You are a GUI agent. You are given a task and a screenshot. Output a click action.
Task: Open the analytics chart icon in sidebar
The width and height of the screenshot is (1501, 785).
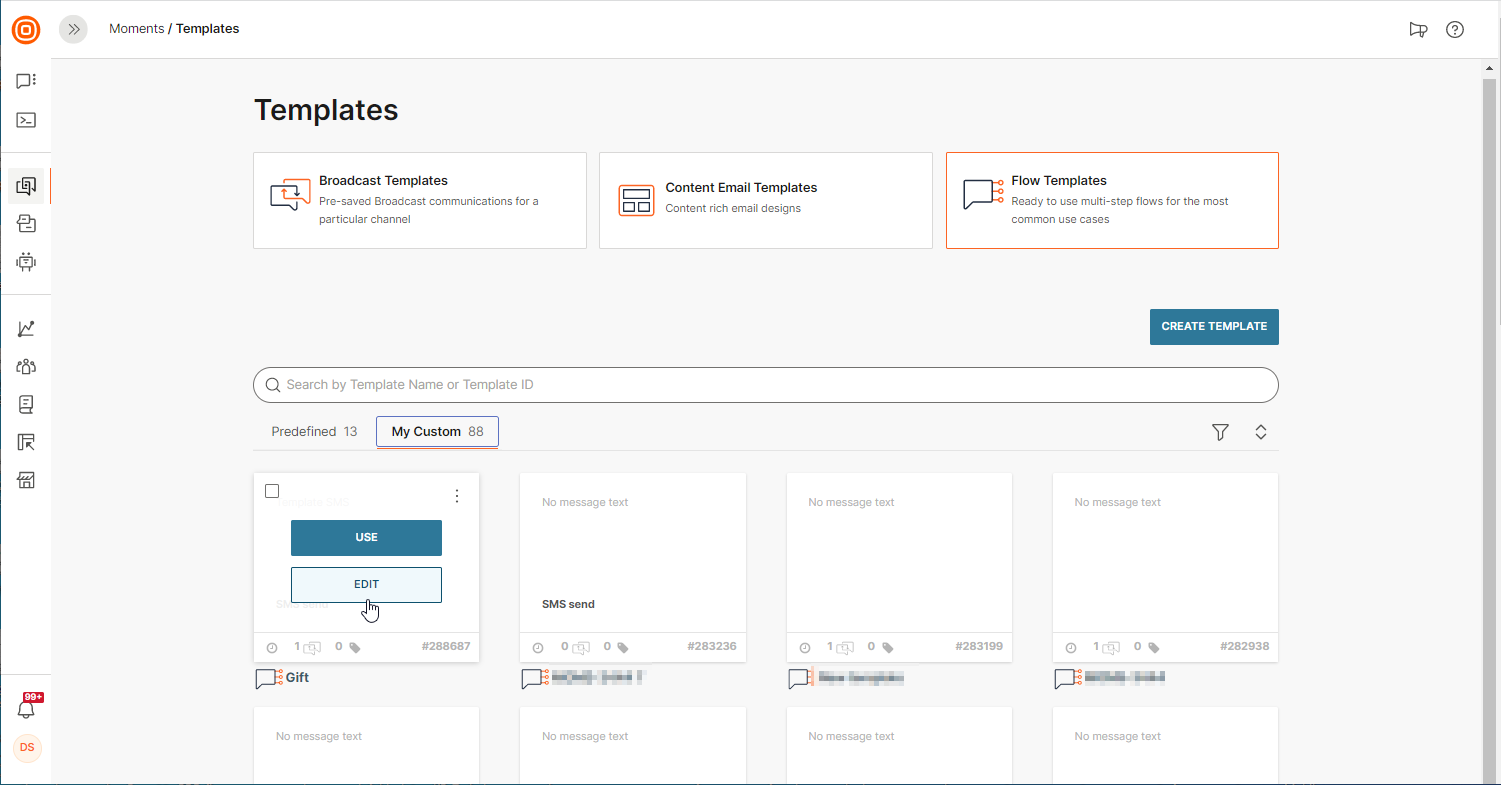[26, 329]
